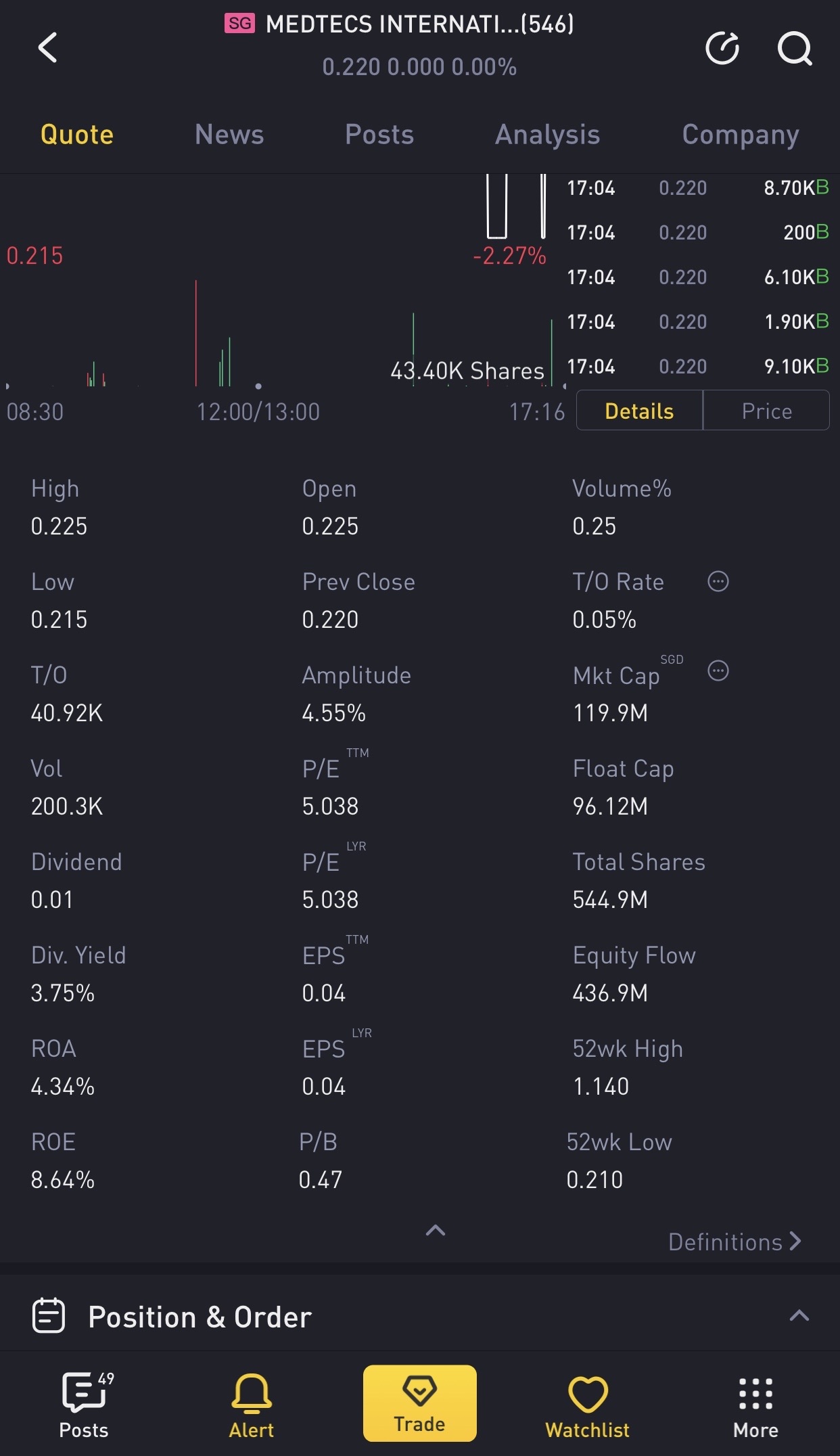This screenshot has height=1456, width=840.
Task: Tap the back arrow icon
Action: (47, 48)
